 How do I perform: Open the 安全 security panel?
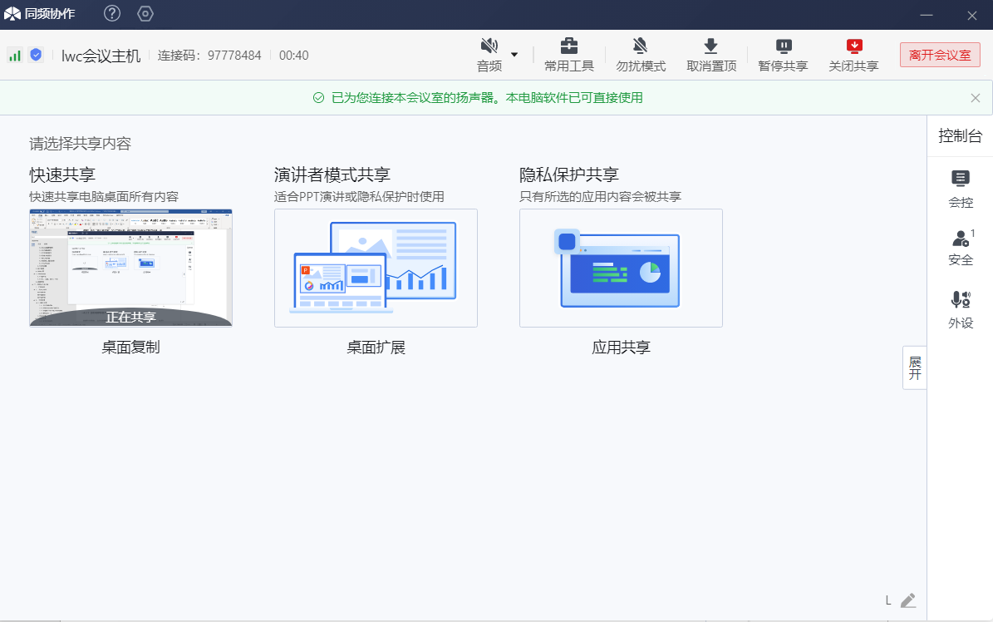[960, 247]
